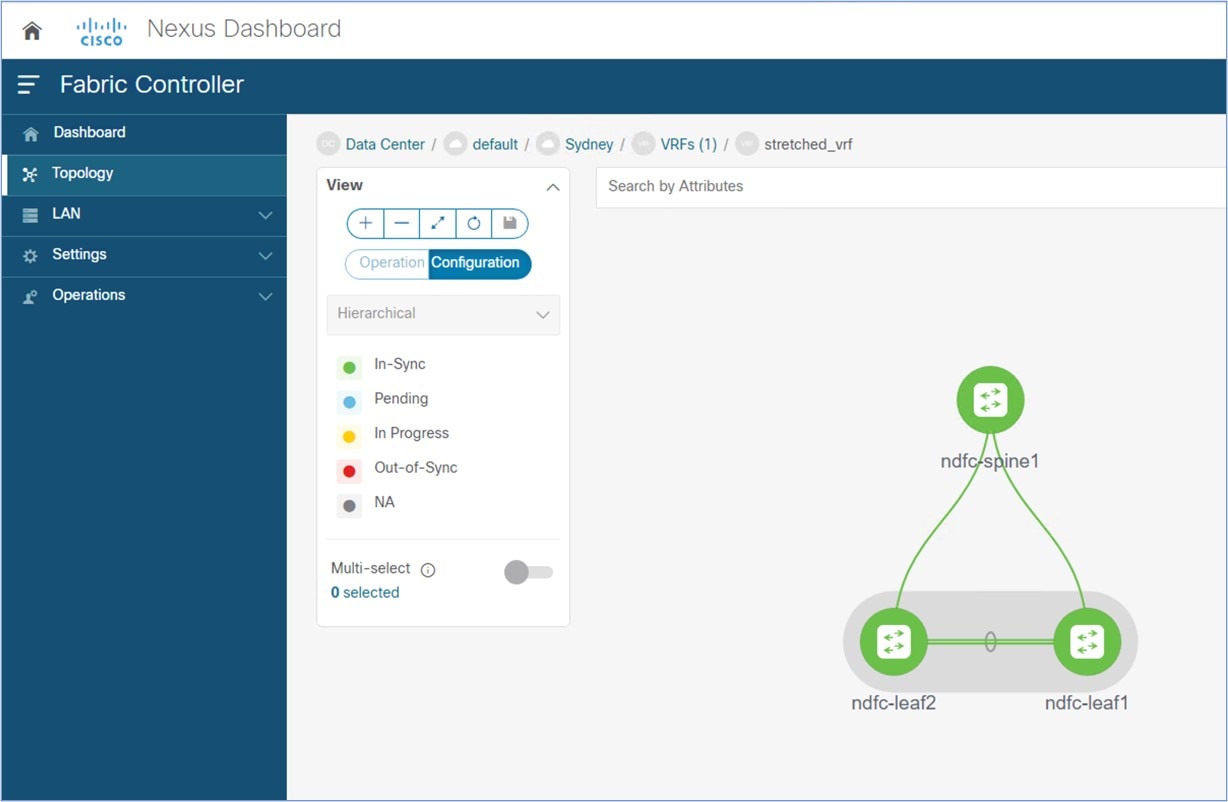Click the Home icon in the top bar
The height and width of the screenshot is (802, 1228).
click(x=32, y=31)
